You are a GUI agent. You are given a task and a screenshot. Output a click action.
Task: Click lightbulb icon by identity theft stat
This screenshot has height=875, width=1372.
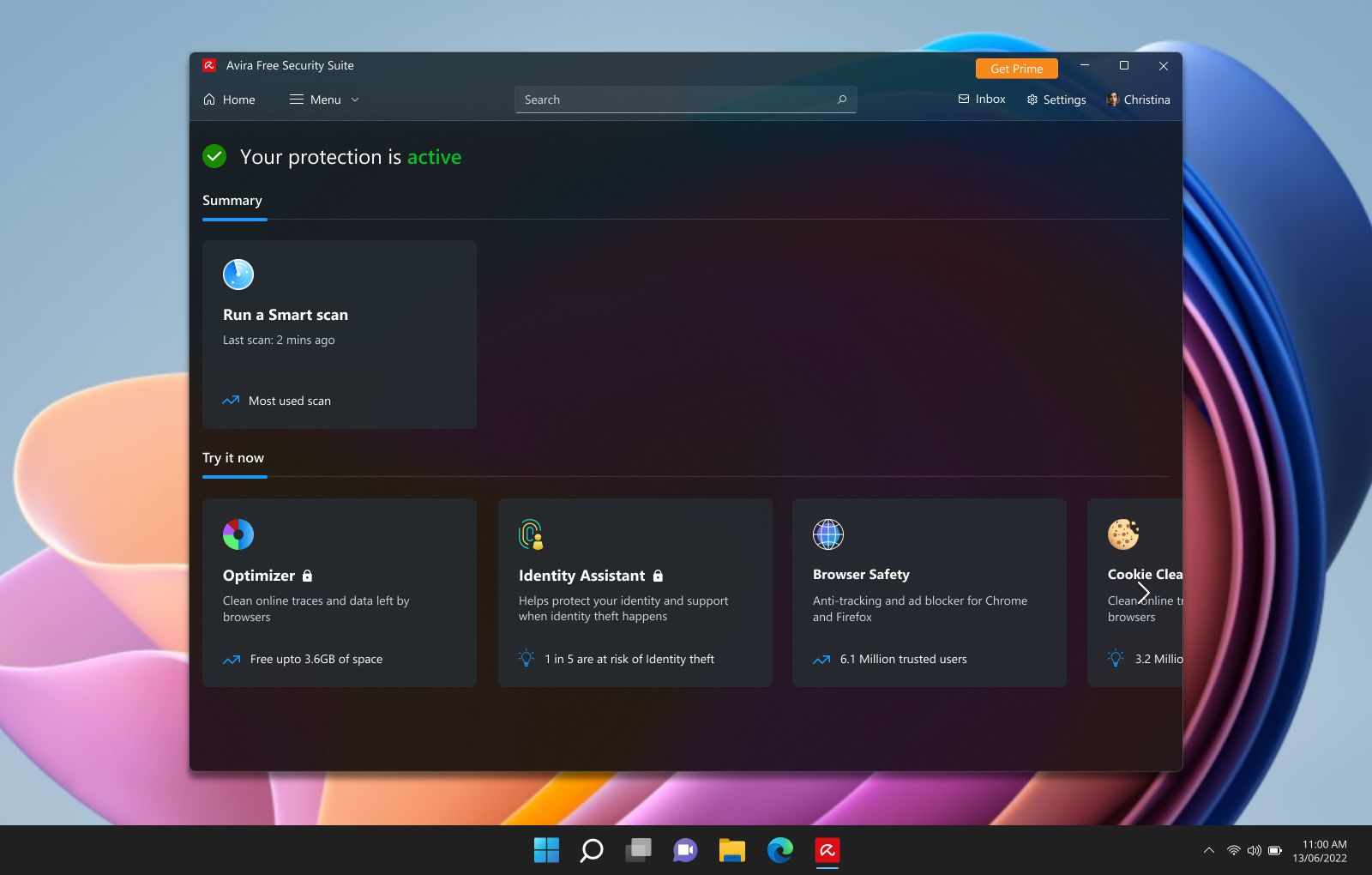click(527, 659)
